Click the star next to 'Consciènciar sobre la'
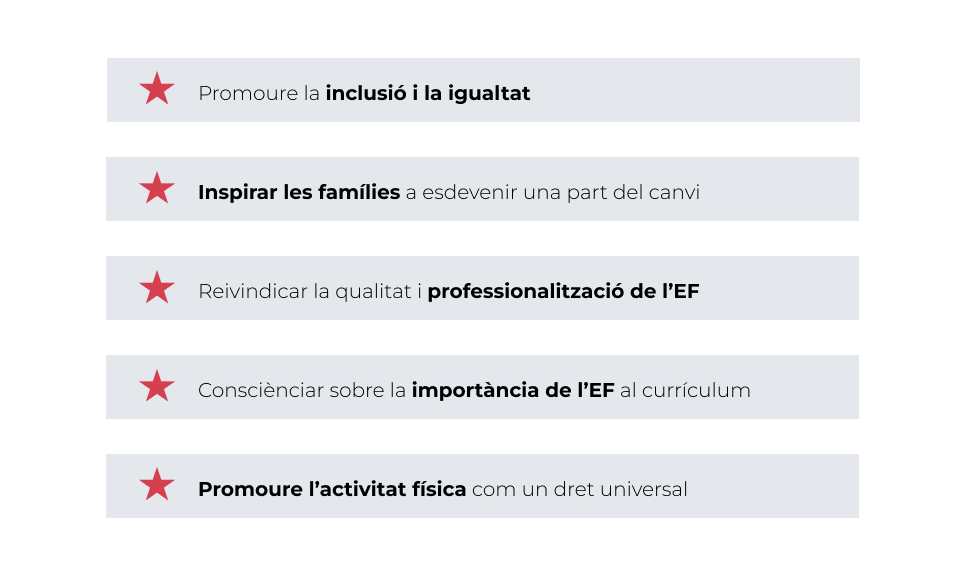This screenshot has height=570, width=964. point(157,387)
